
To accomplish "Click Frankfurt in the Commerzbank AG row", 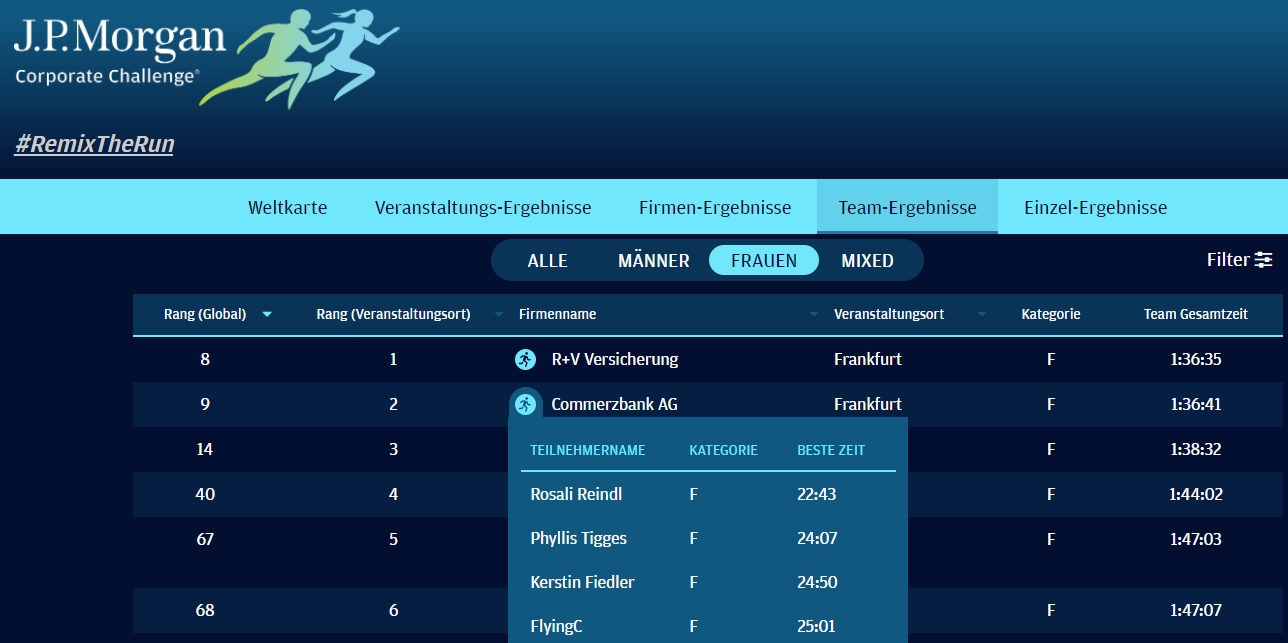I will coord(868,404).
